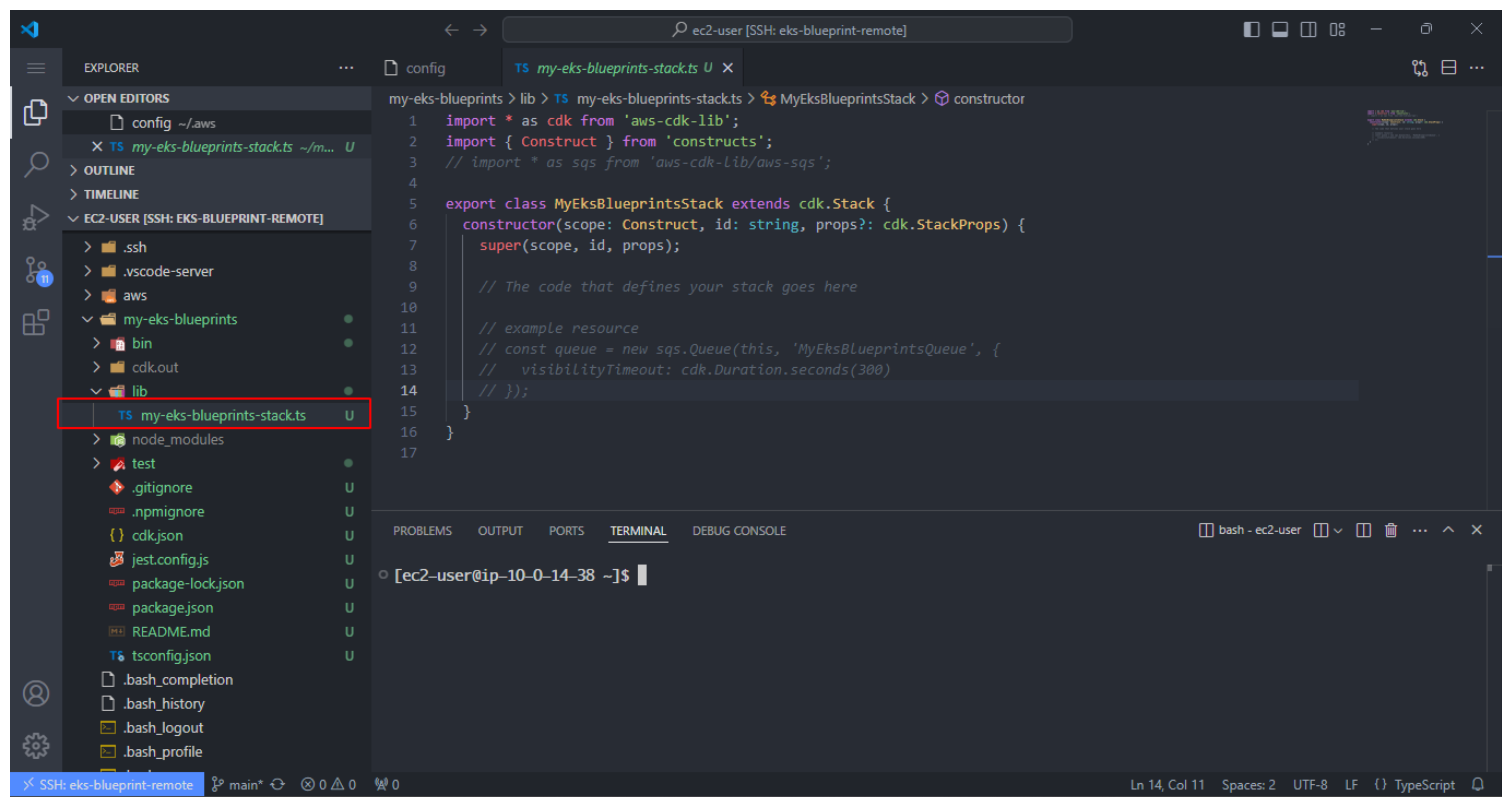
Task: Switch to the OUTPUT panel tab
Action: click(500, 530)
